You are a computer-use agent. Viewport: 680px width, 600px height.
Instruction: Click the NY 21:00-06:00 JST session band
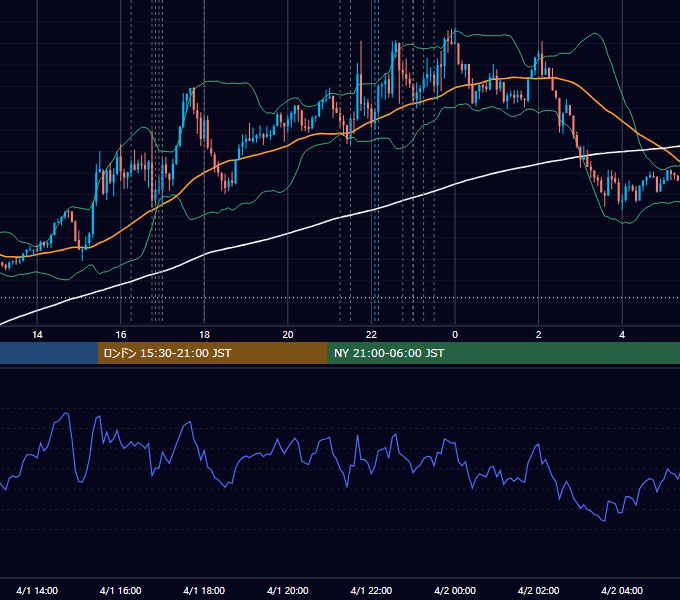[503, 353]
